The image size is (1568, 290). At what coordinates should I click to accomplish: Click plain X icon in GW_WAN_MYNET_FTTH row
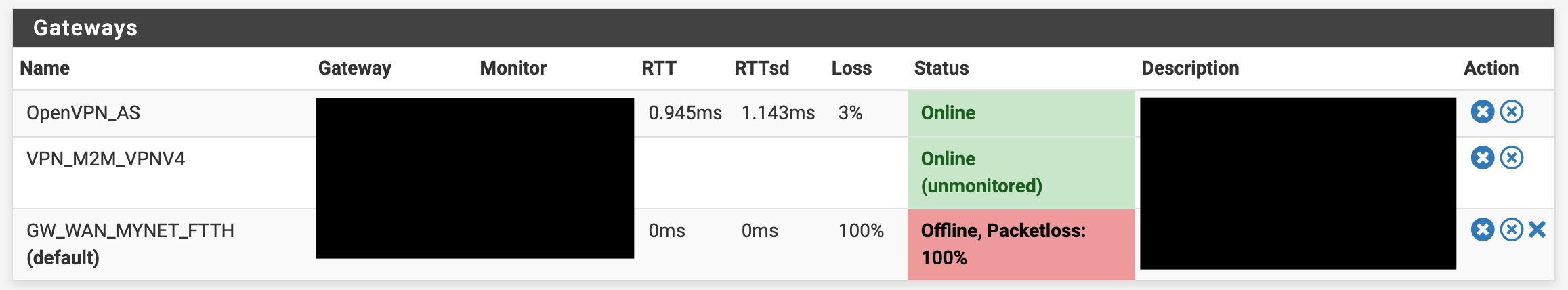(x=1538, y=230)
